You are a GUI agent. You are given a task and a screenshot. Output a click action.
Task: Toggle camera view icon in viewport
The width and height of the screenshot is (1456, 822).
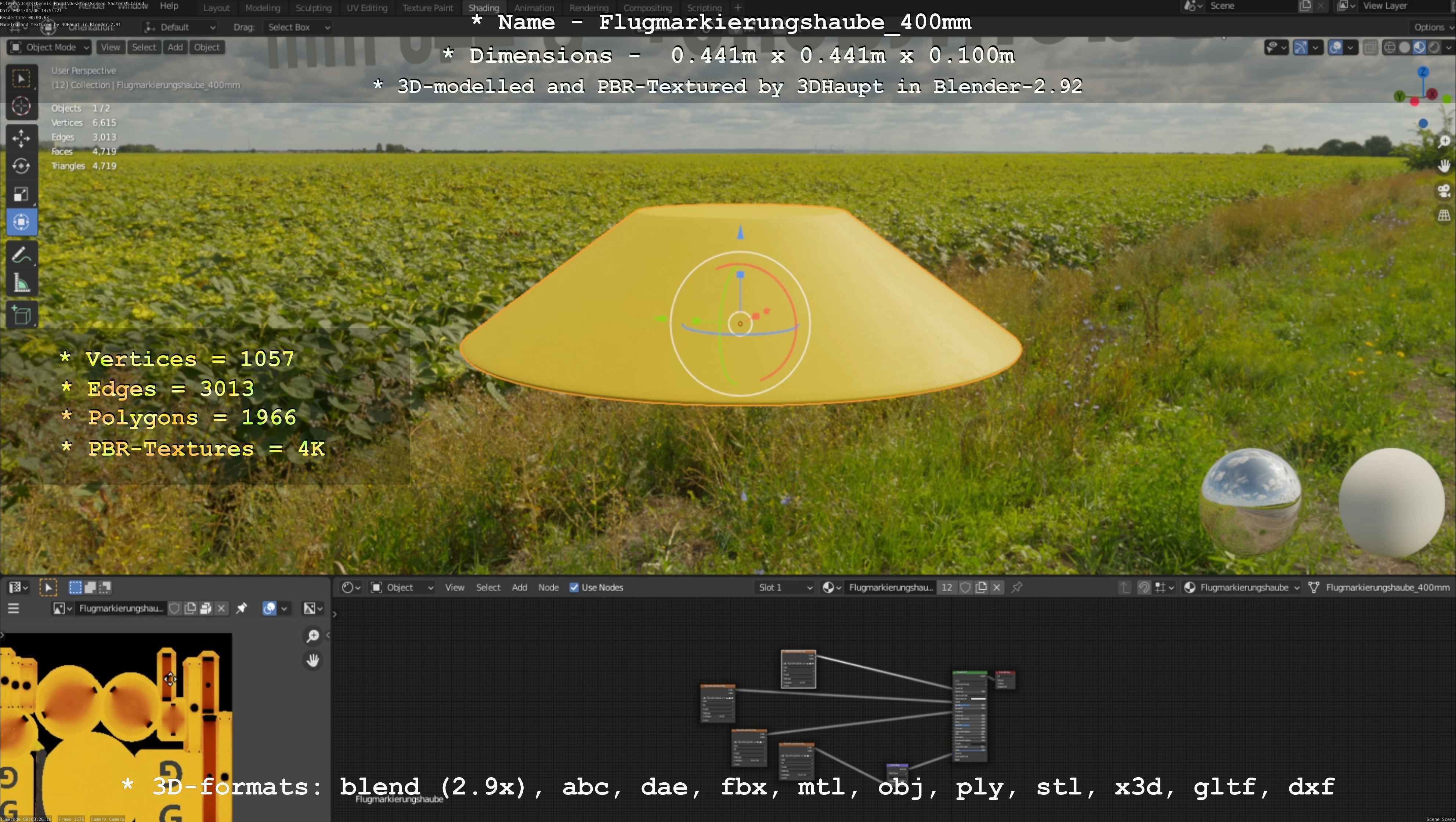point(1444,191)
